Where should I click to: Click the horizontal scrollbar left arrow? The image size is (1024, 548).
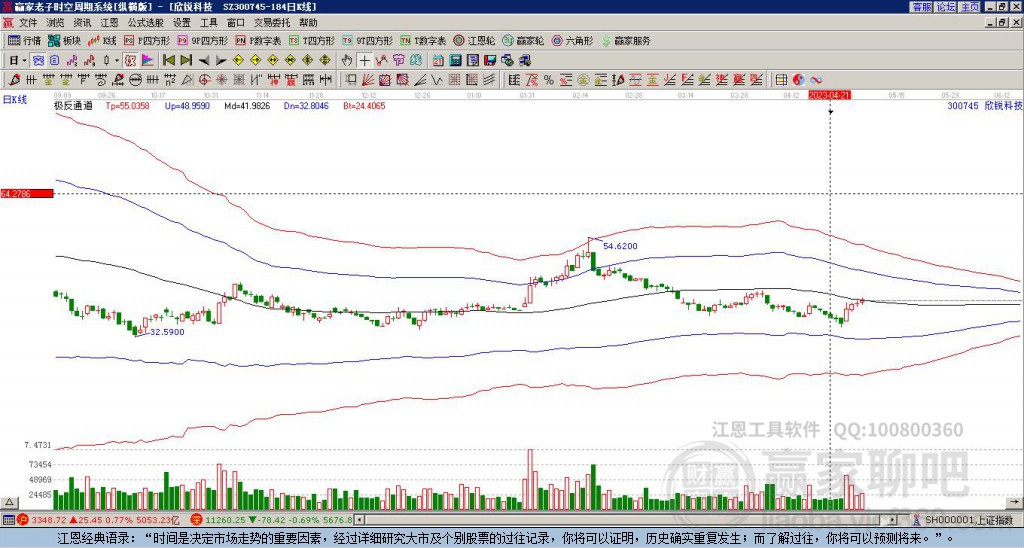[x=359, y=521]
